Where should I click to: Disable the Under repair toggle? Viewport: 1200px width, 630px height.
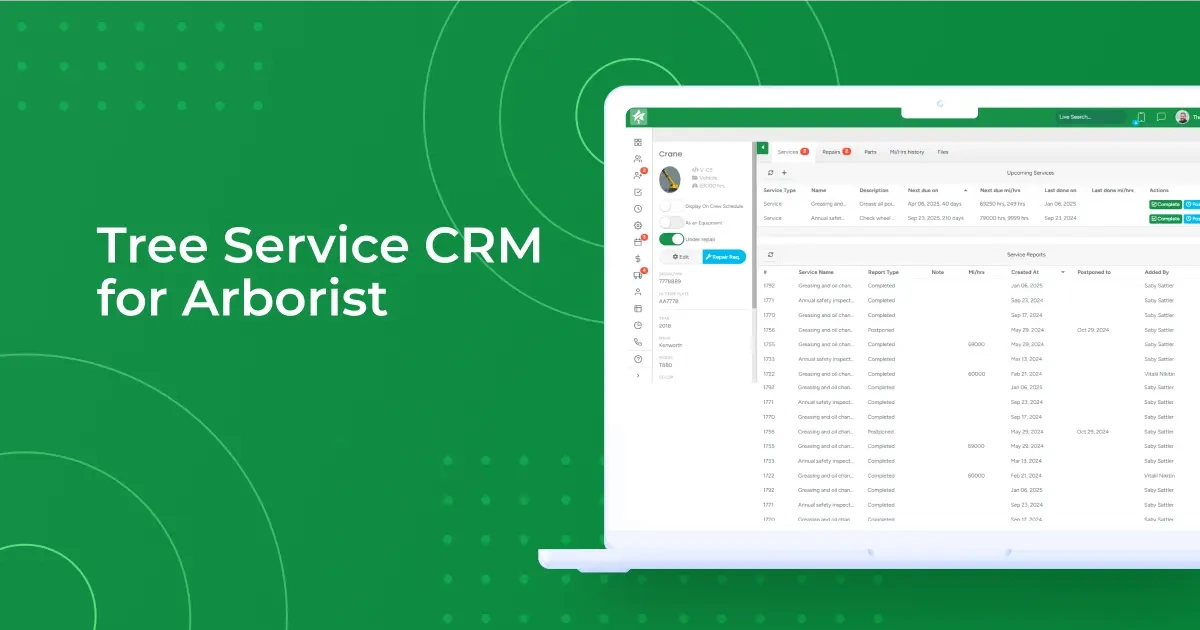pos(671,239)
